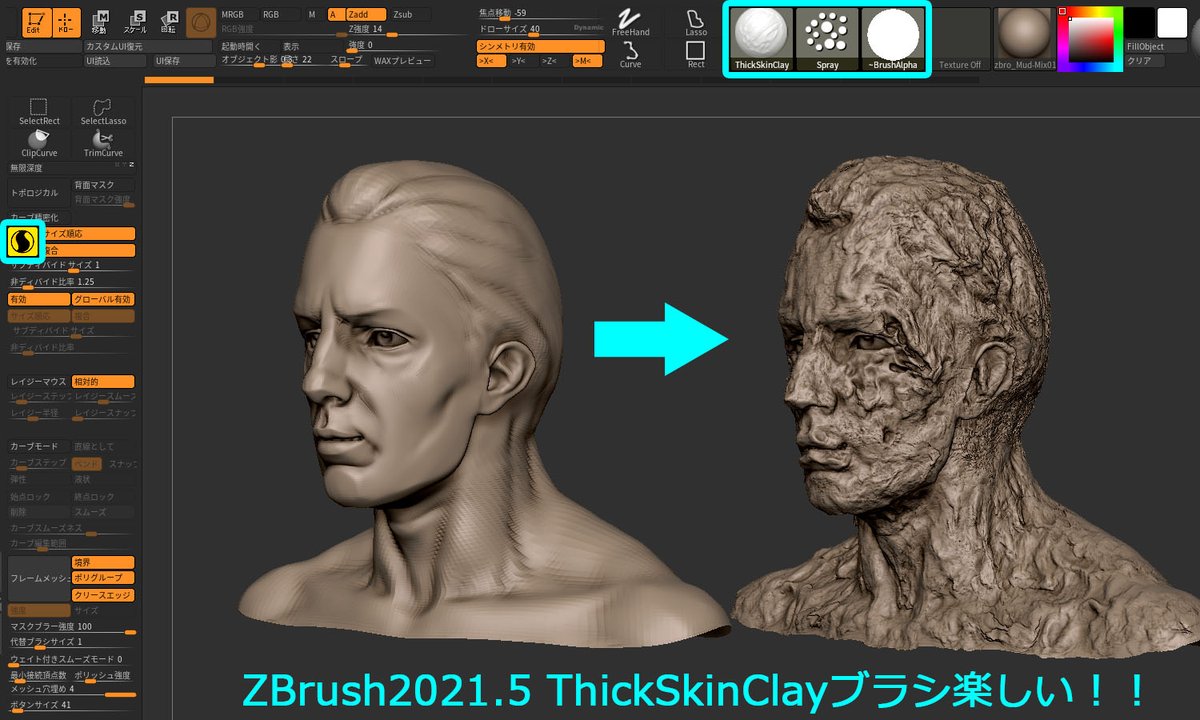The height and width of the screenshot is (720, 1200).
Task: Switch to Rotate (回転) mode
Action: click(169, 21)
